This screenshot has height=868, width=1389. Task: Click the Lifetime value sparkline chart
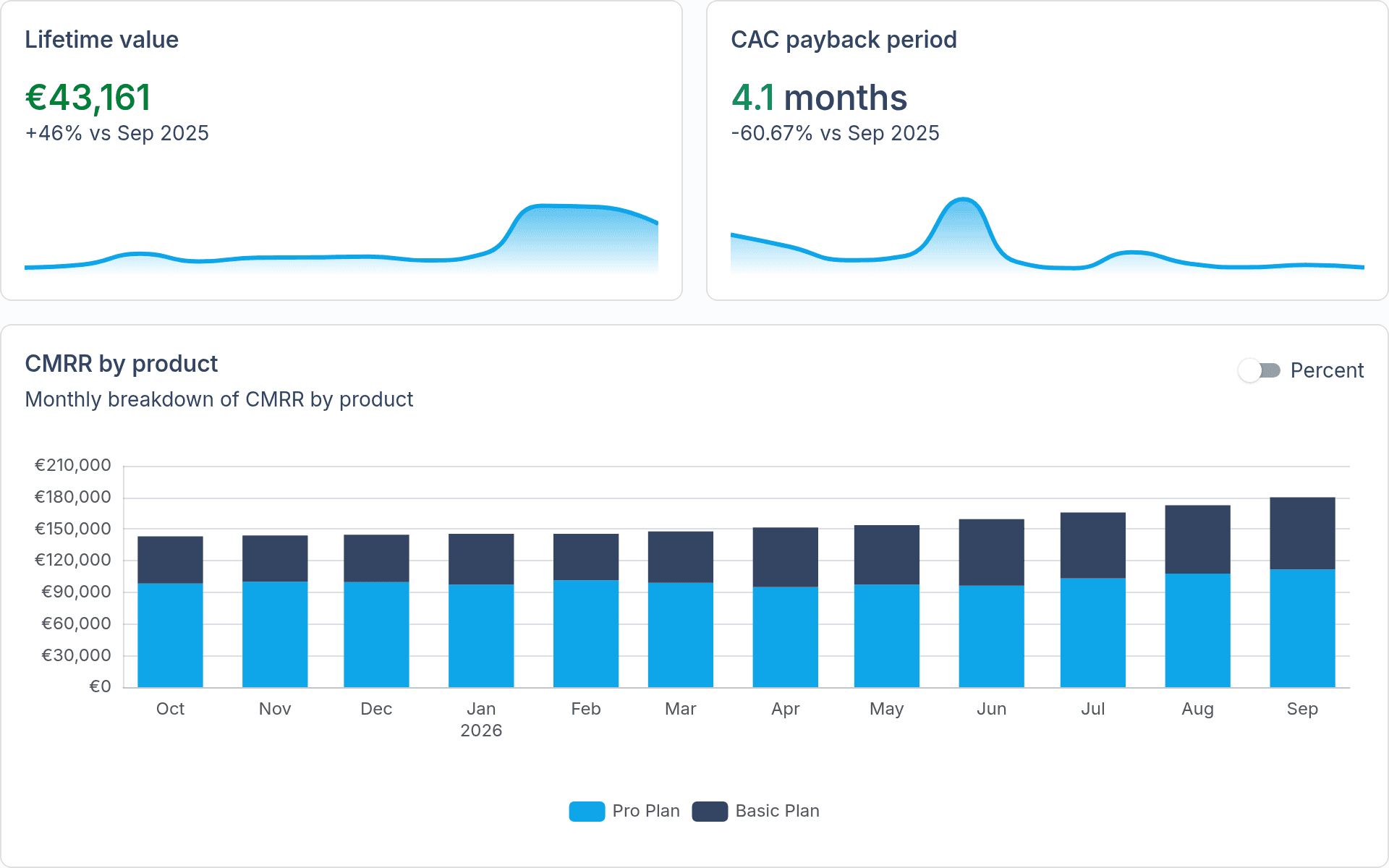pyautogui.click(x=341, y=239)
